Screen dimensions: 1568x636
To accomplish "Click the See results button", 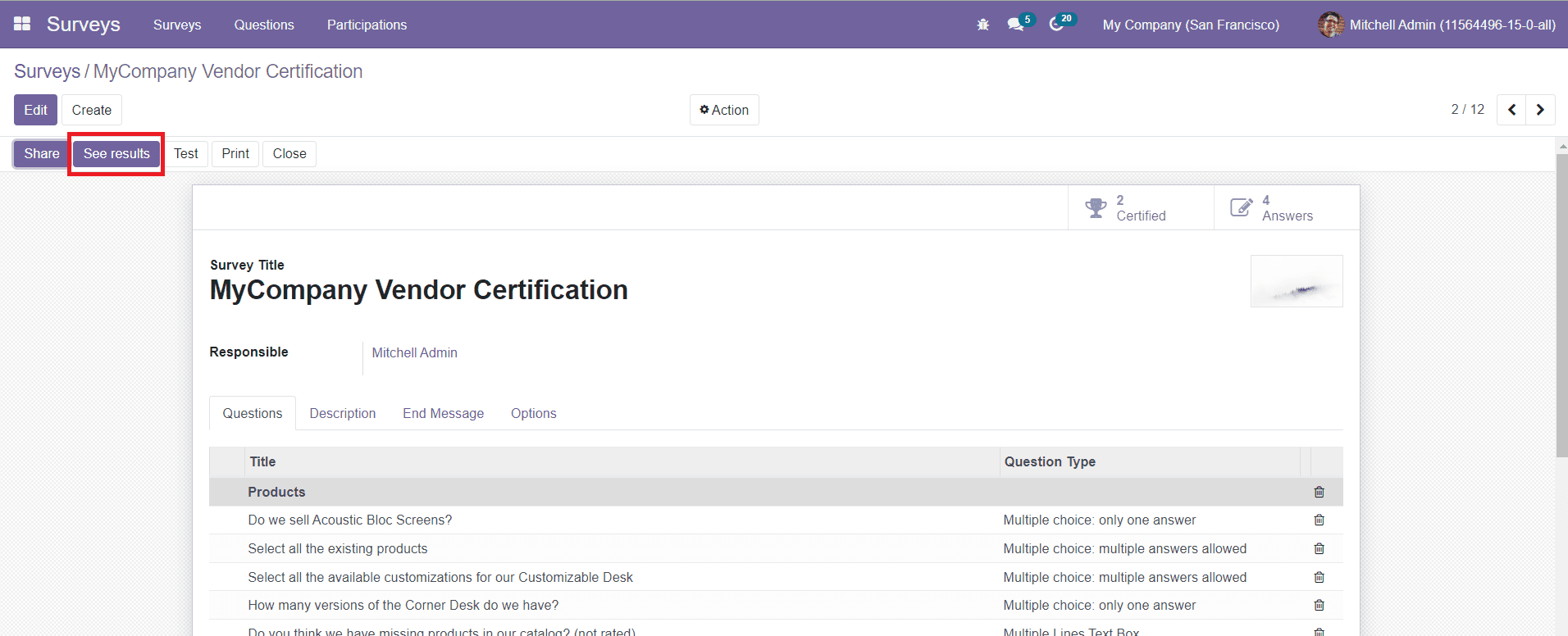I will (x=116, y=153).
